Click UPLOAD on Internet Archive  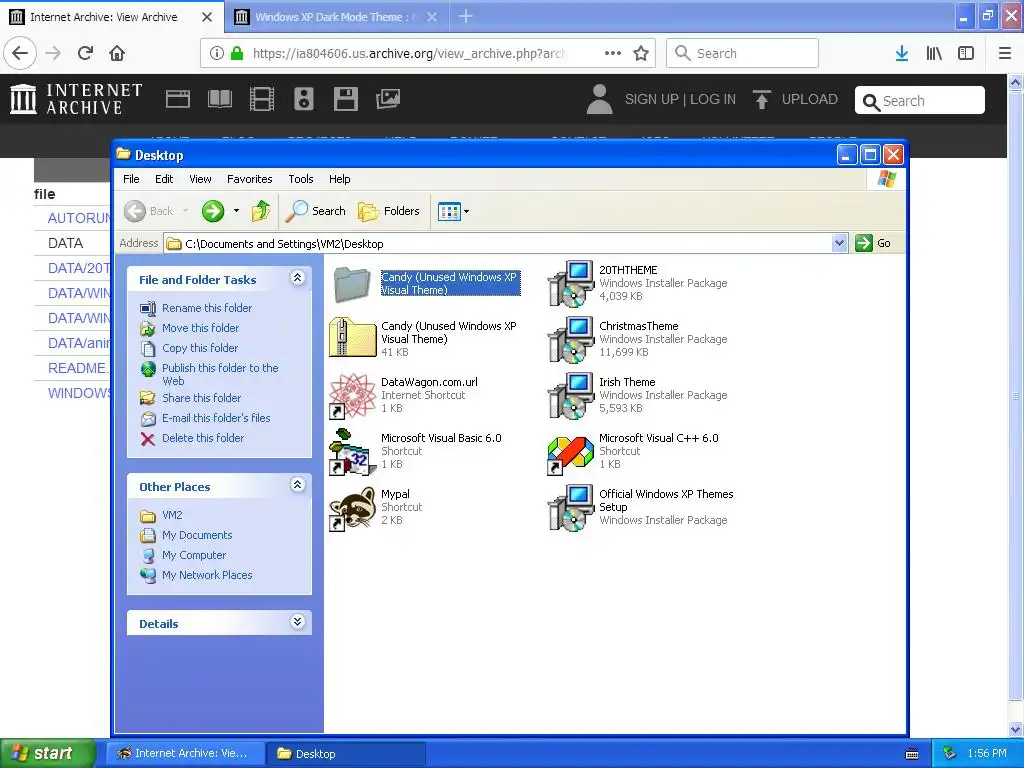[795, 99]
